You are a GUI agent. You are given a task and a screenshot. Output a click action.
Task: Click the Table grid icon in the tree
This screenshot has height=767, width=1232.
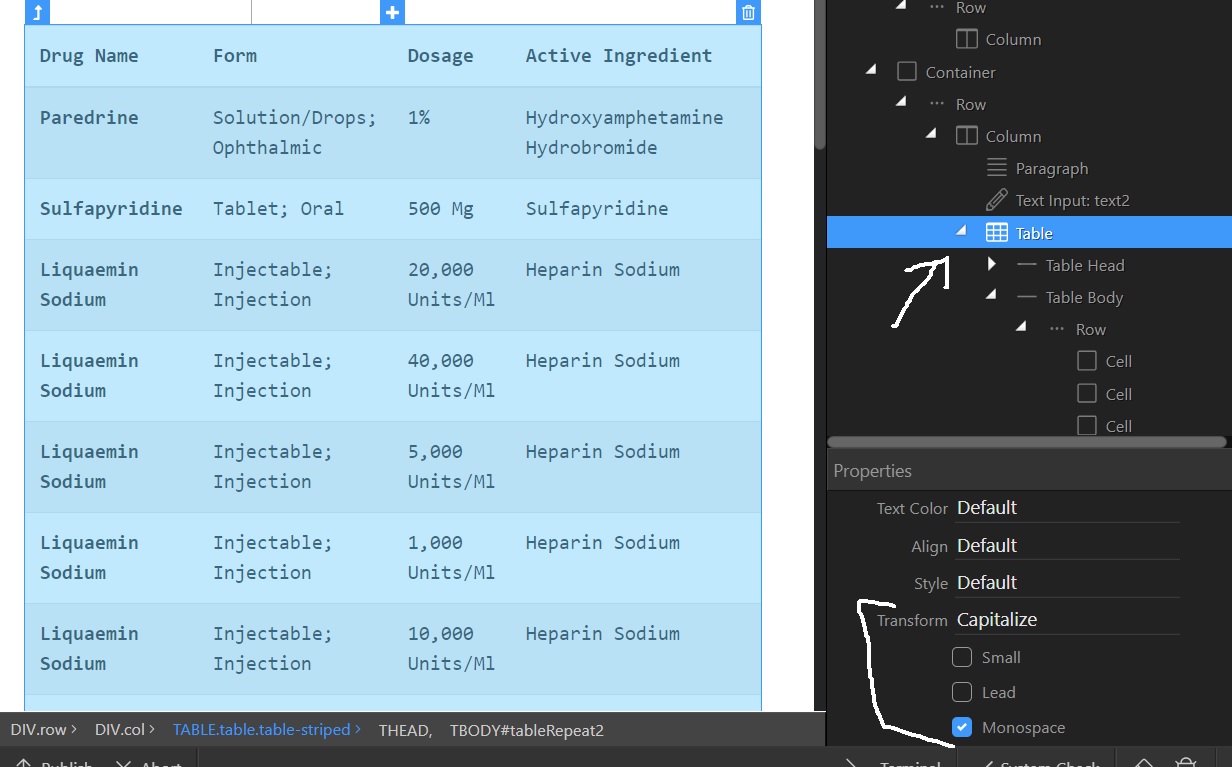pos(997,233)
